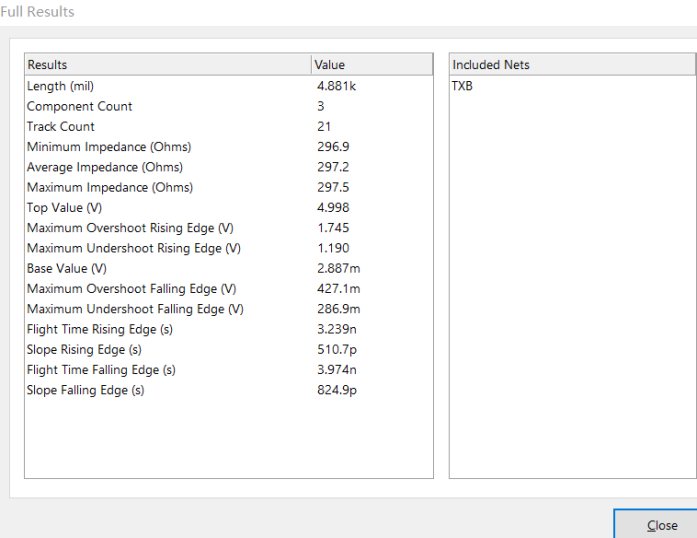
Task: Select Maximum Overshoot Rising Edge (V) row
Action: pyautogui.click(x=229, y=228)
